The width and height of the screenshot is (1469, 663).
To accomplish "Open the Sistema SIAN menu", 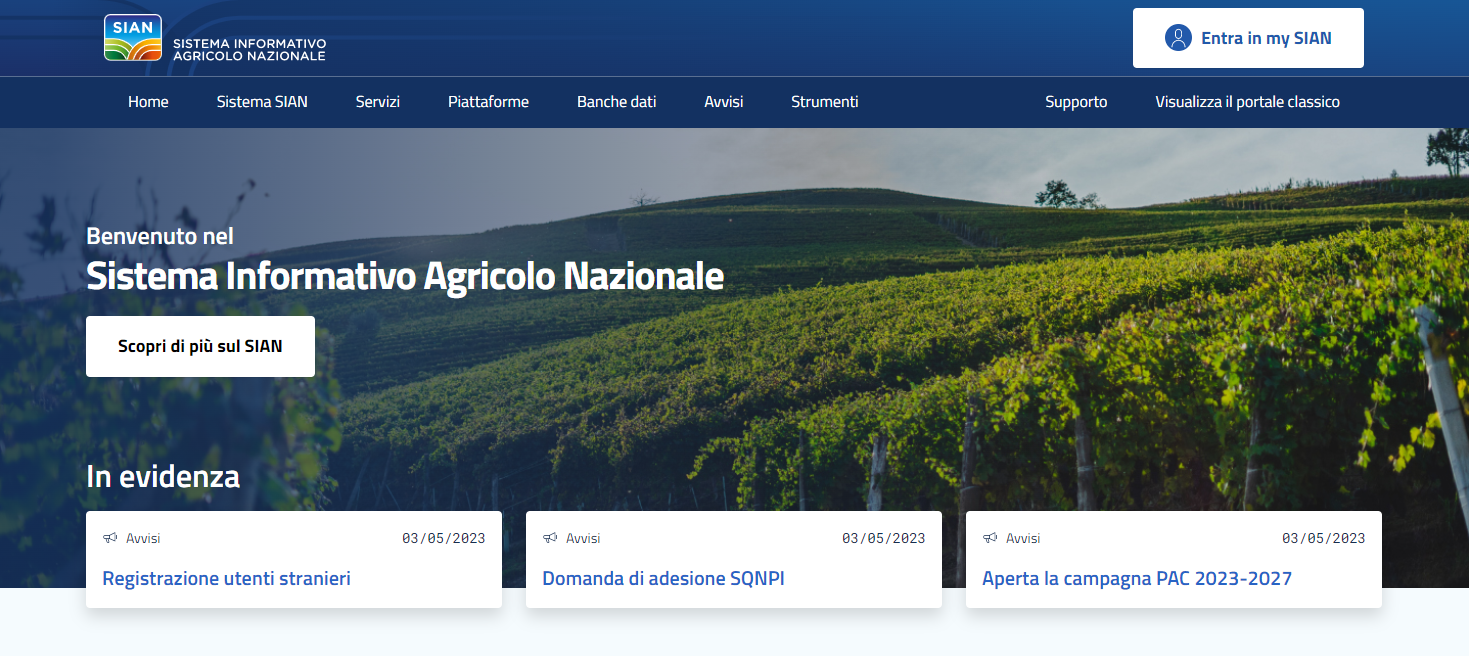I will tap(262, 102).
